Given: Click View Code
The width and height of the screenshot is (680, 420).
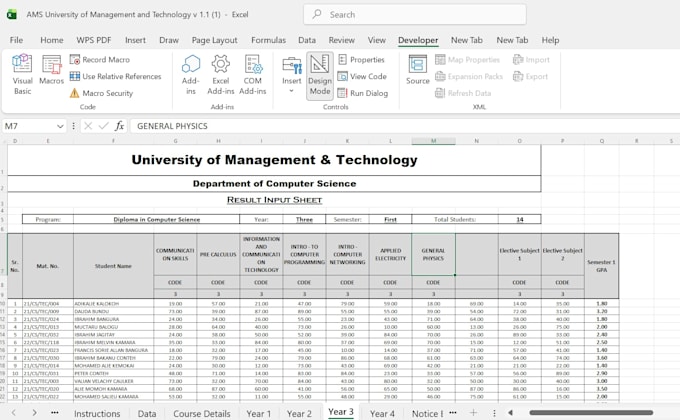Looking at the screenshot, I should [x=362, y=76].
